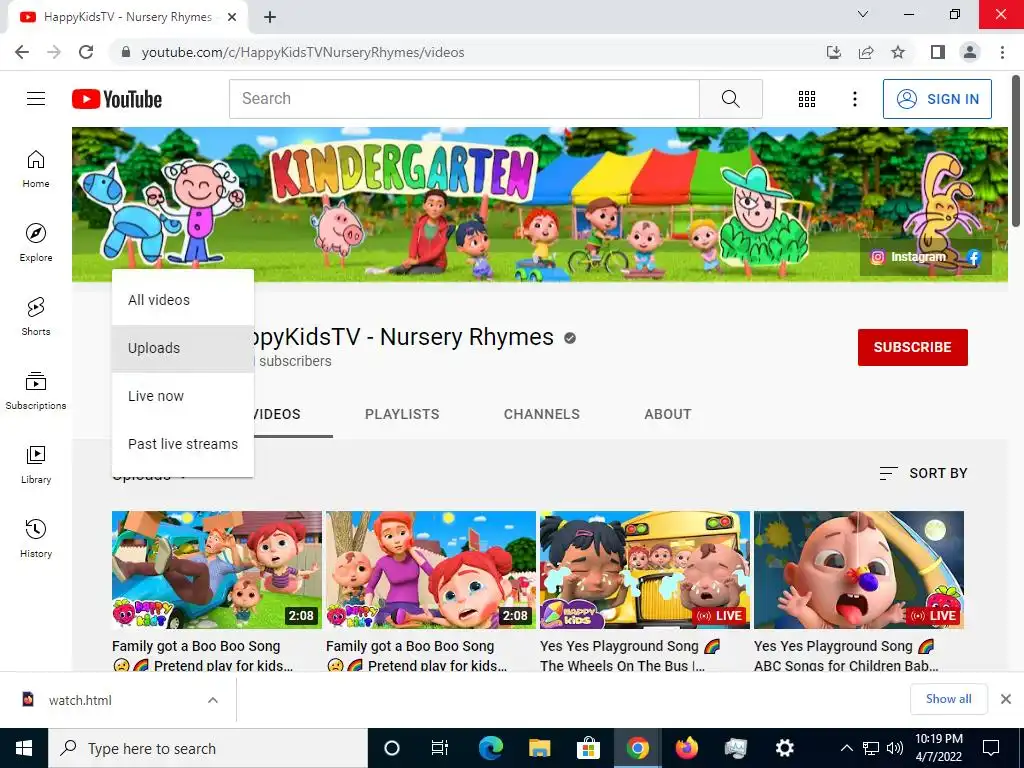Switch to the CHANNELS tab
This screenshot has height=768, width=1024.
pos(541,414)
